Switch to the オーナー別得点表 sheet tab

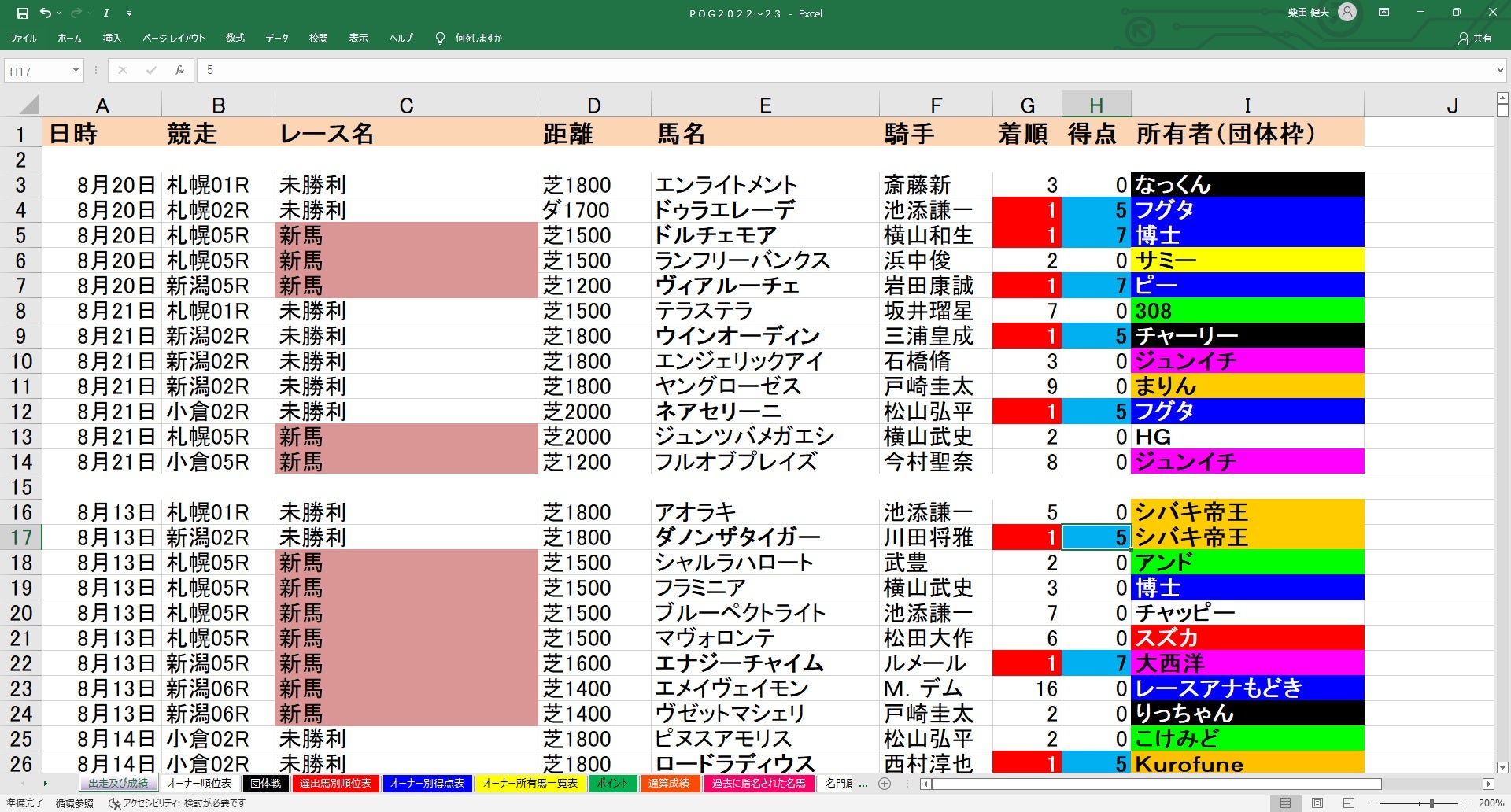coord(427,784)
